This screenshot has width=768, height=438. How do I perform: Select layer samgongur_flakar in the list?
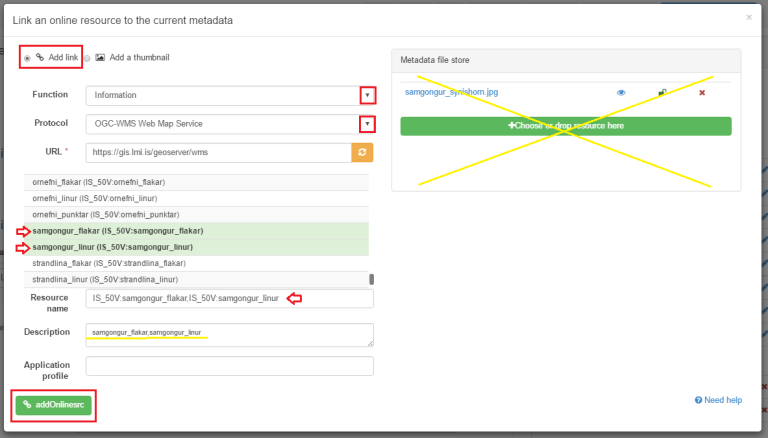point(112,231)
